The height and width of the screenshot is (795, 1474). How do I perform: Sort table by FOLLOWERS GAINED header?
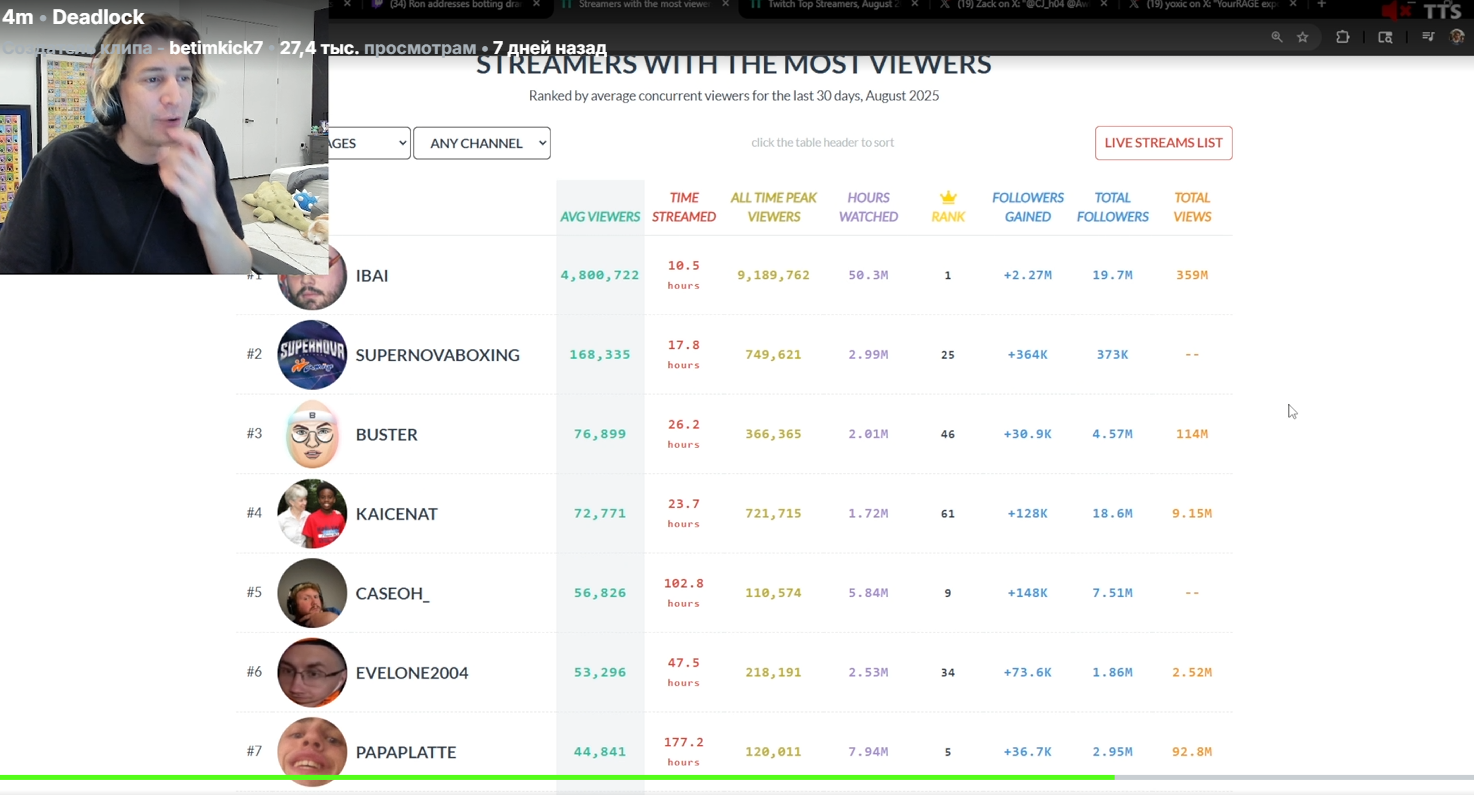pyautogui.click(x=1028, y=207)
